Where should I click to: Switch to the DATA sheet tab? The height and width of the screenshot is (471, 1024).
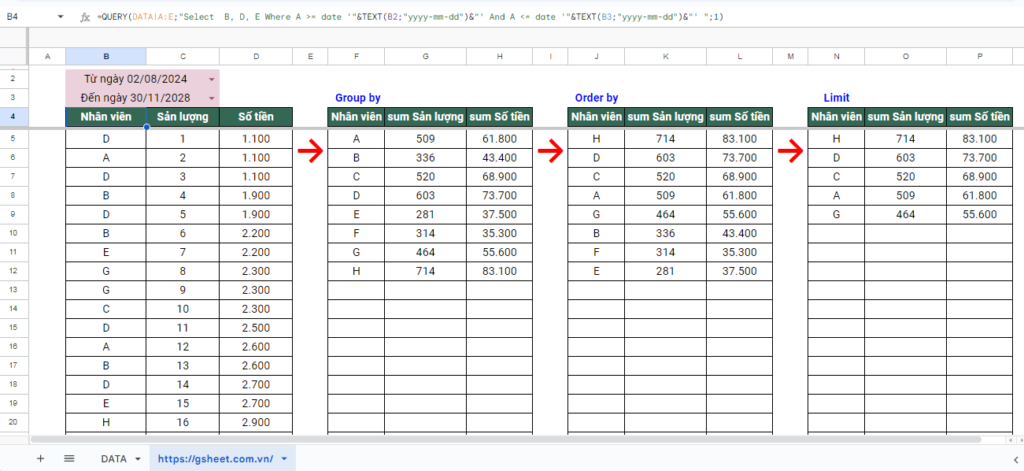114,459
